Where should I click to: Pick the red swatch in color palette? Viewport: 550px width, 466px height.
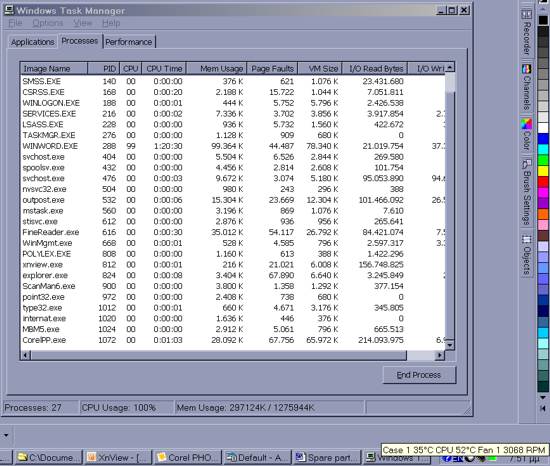pyautogui.click(x=543, y=182)
